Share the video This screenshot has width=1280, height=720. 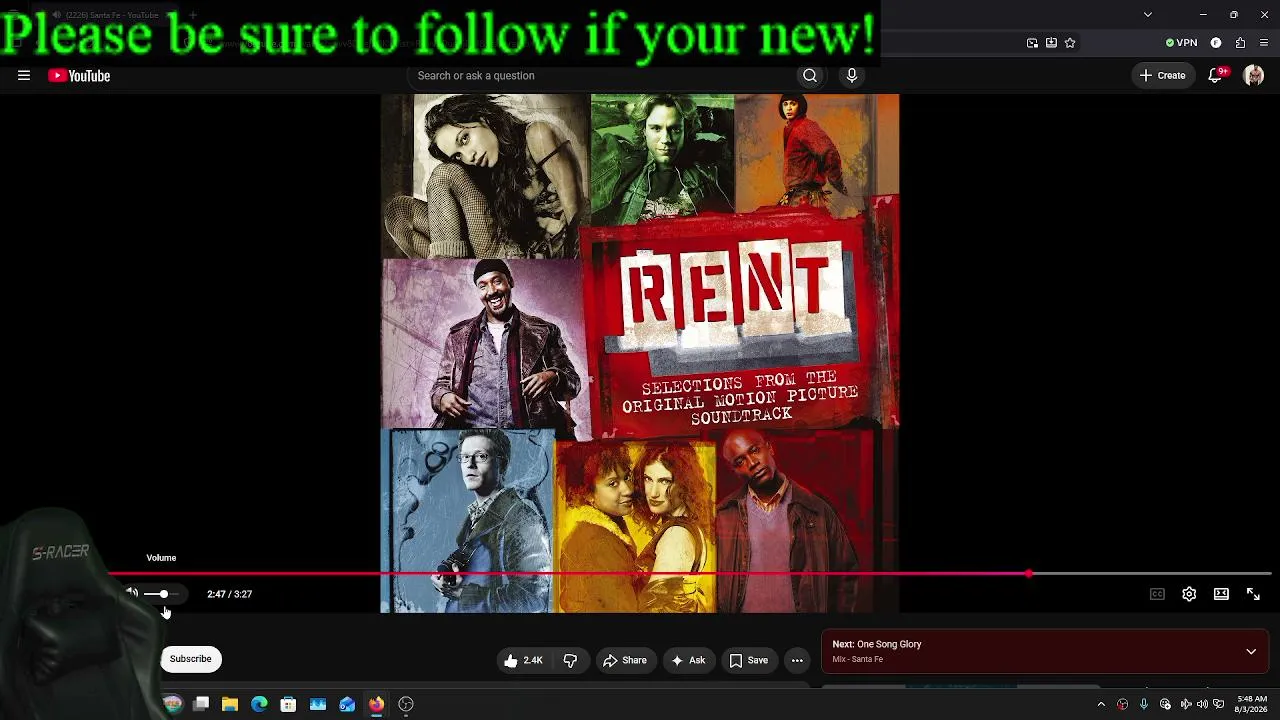[x=624, y=660]
